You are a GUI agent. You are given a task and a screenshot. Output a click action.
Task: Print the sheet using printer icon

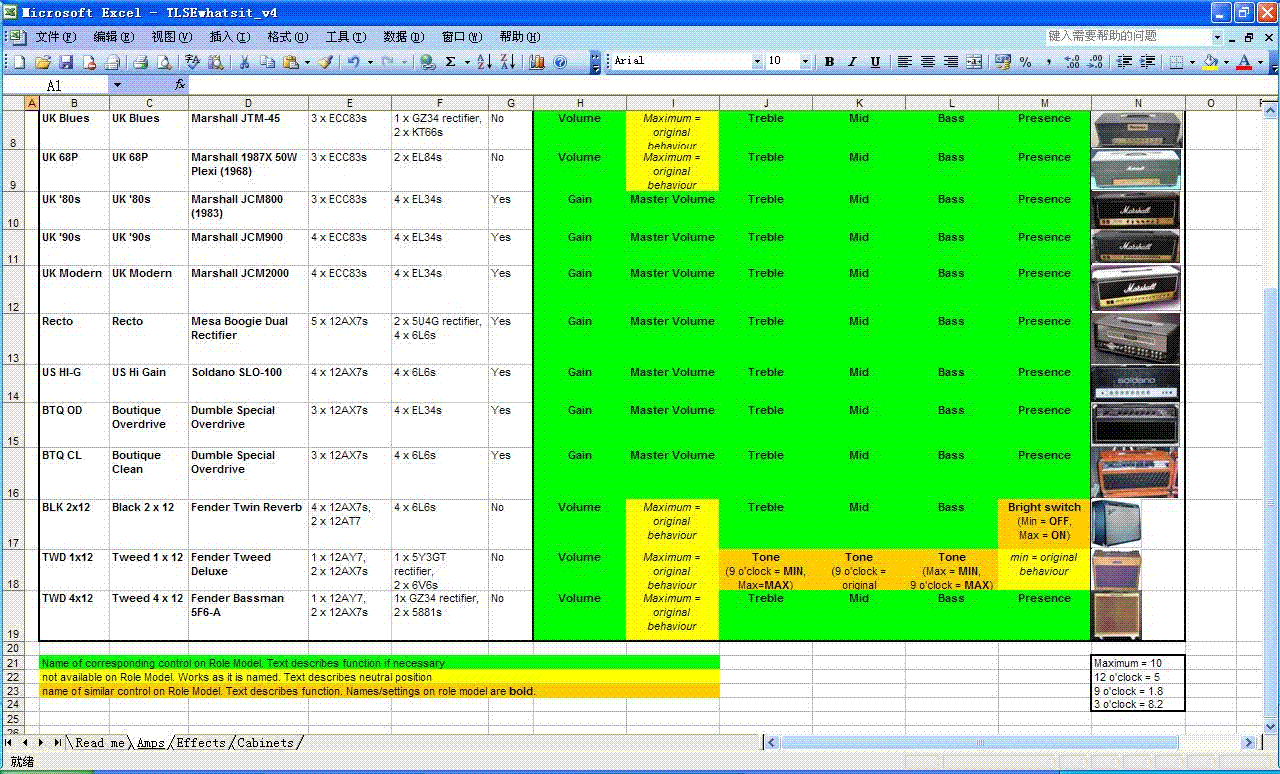140,62
